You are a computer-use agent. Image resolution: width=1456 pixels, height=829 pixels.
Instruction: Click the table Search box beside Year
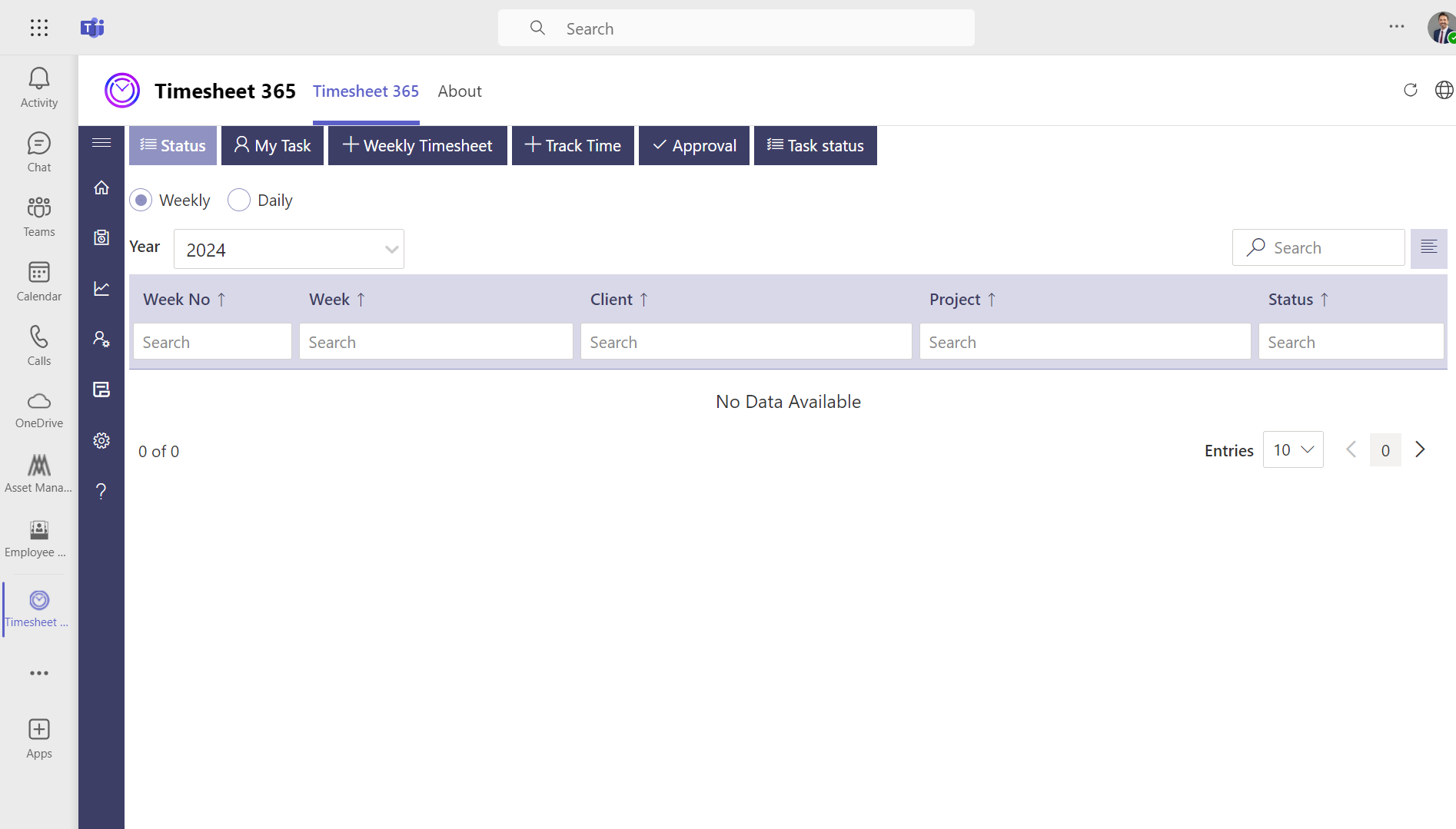tap(1318, 247)
